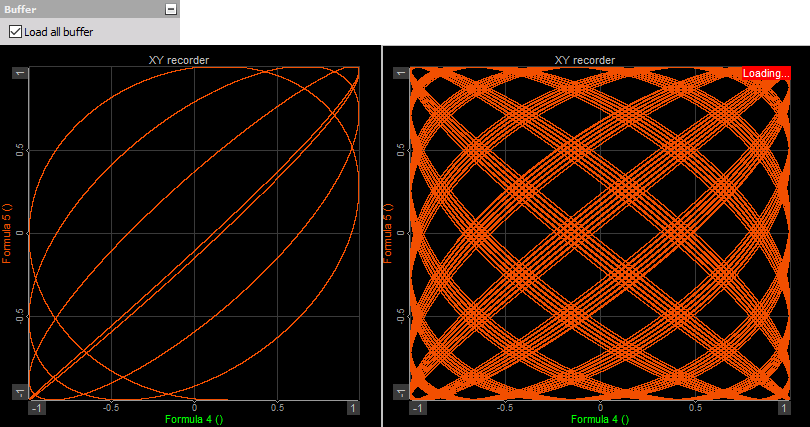
Task: Select right graph's Formula 4 () axis label
Action: [600, 419]
